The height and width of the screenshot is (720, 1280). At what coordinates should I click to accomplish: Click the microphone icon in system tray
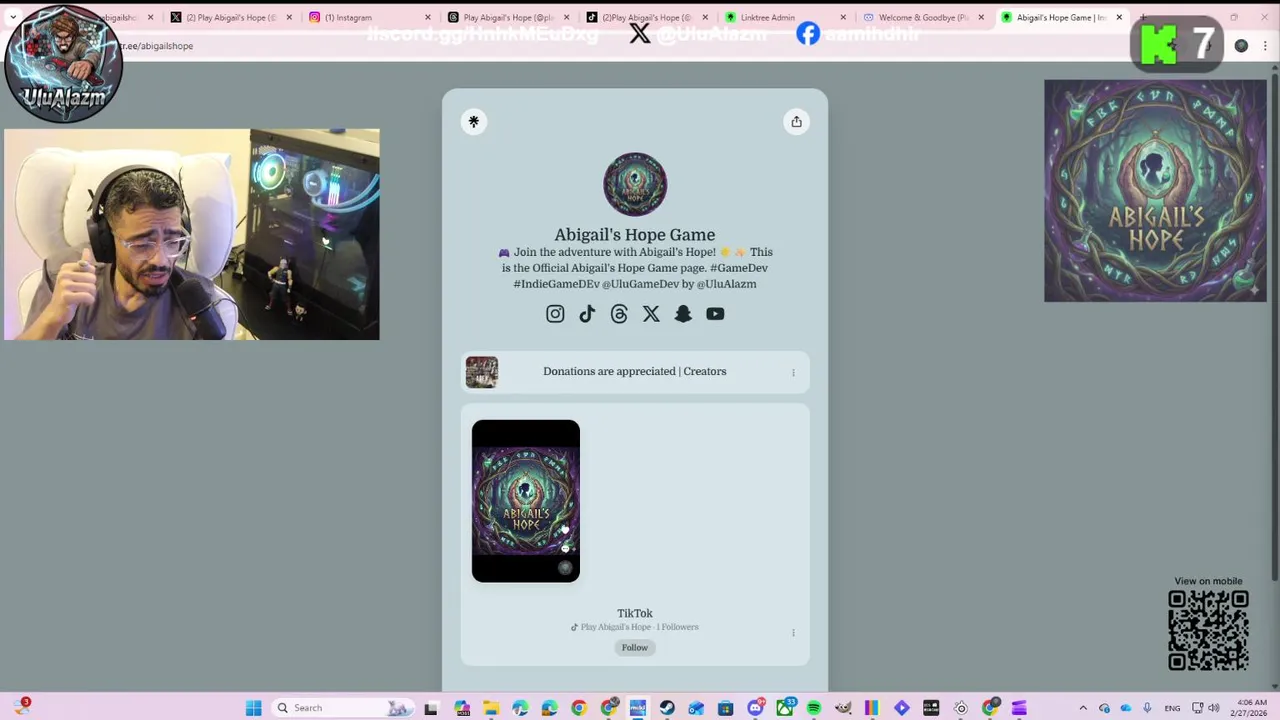tap(1147, 708)
